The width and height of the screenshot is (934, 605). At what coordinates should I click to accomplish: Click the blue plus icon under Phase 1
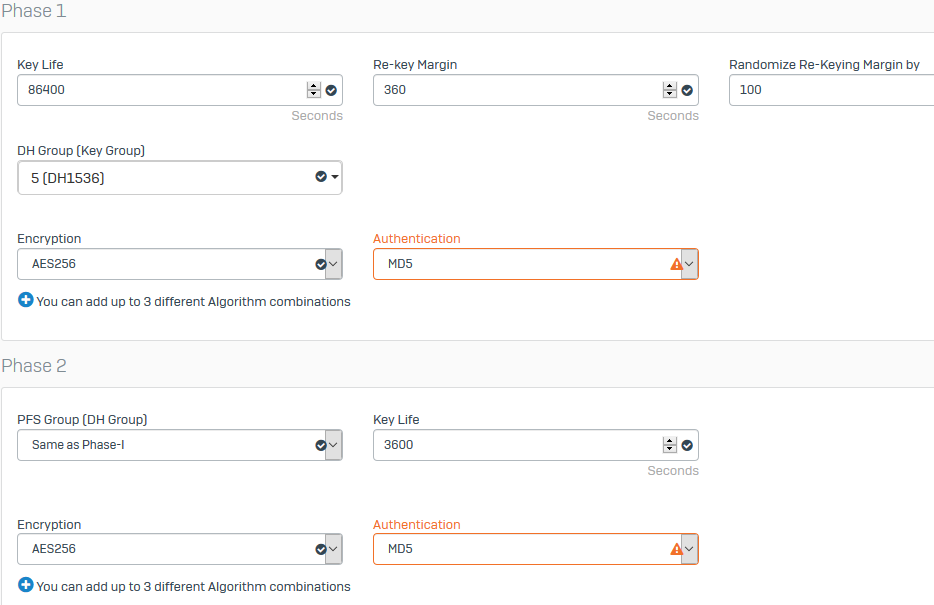coord(26,300)
